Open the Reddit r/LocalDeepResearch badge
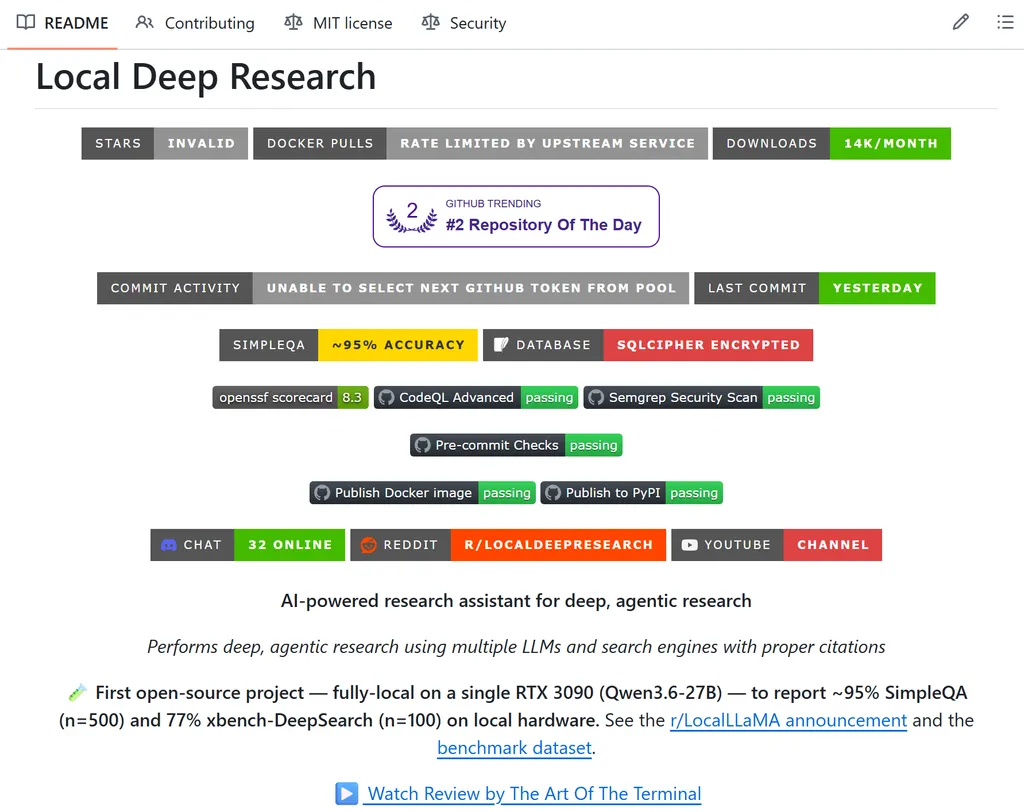 pos(508,545)
